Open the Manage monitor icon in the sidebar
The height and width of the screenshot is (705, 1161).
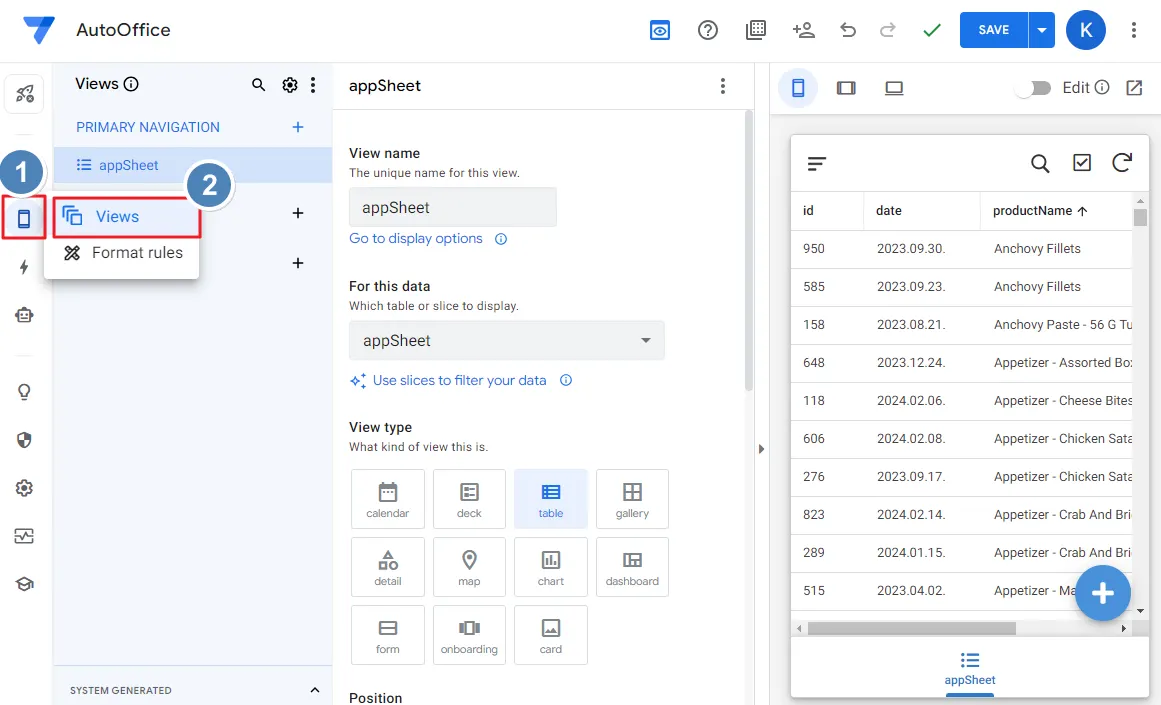(x=24, y=536)
